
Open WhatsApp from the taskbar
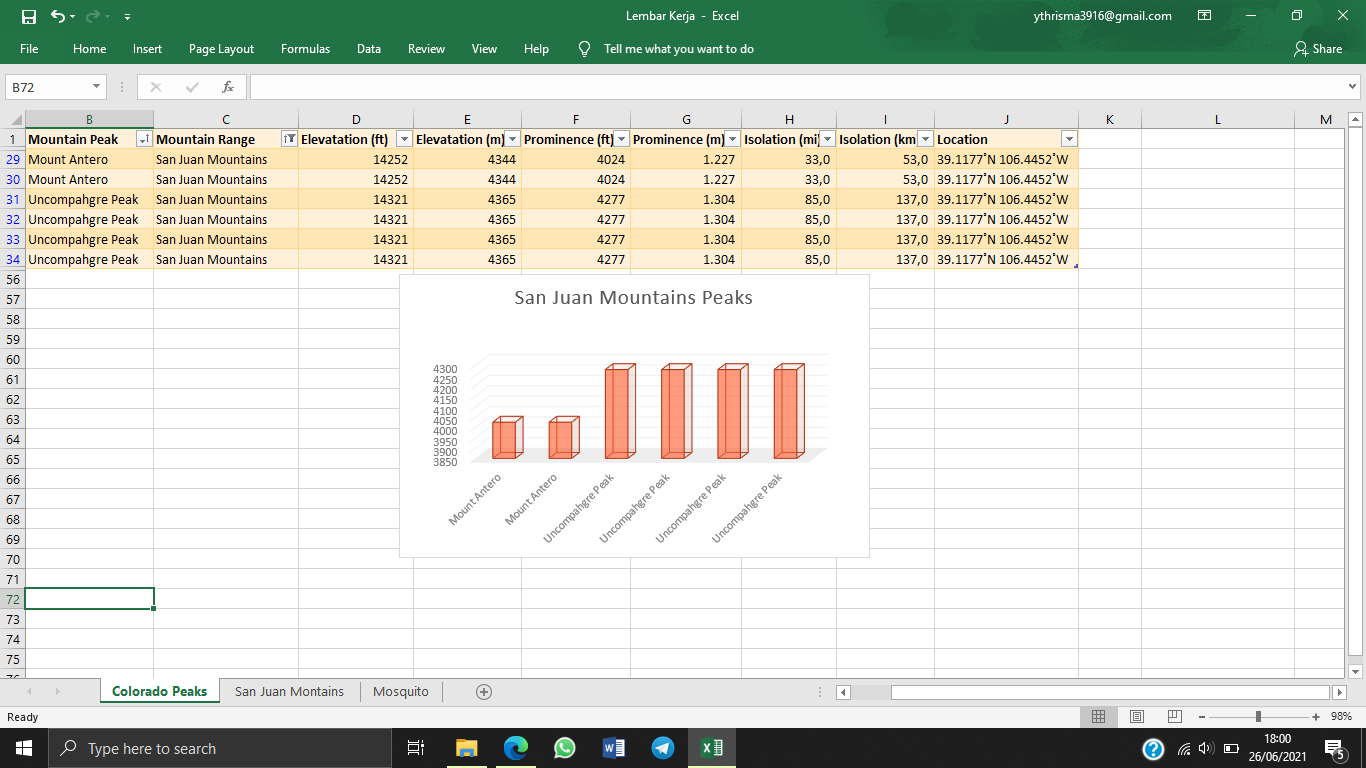564,748
